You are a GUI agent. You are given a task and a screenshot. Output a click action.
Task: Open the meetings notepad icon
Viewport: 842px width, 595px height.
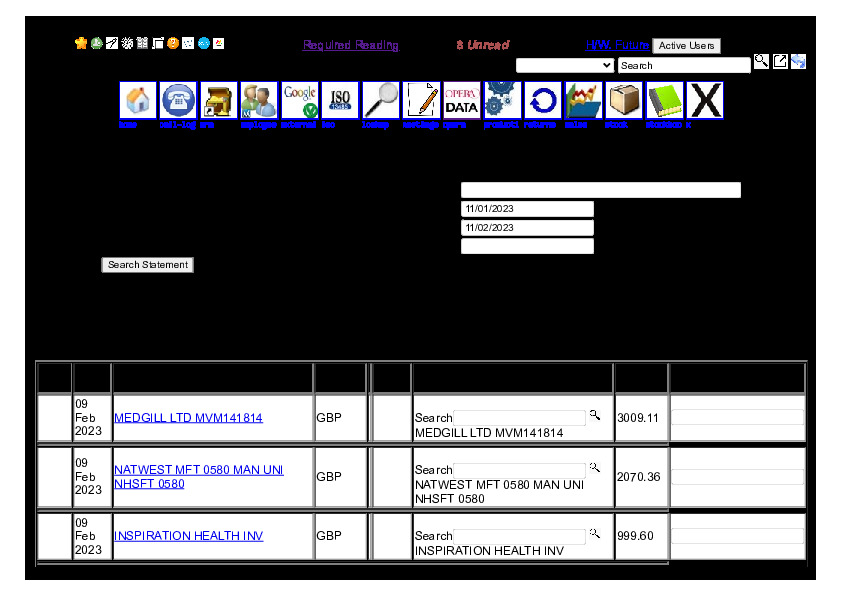click(x=421, y=101)
